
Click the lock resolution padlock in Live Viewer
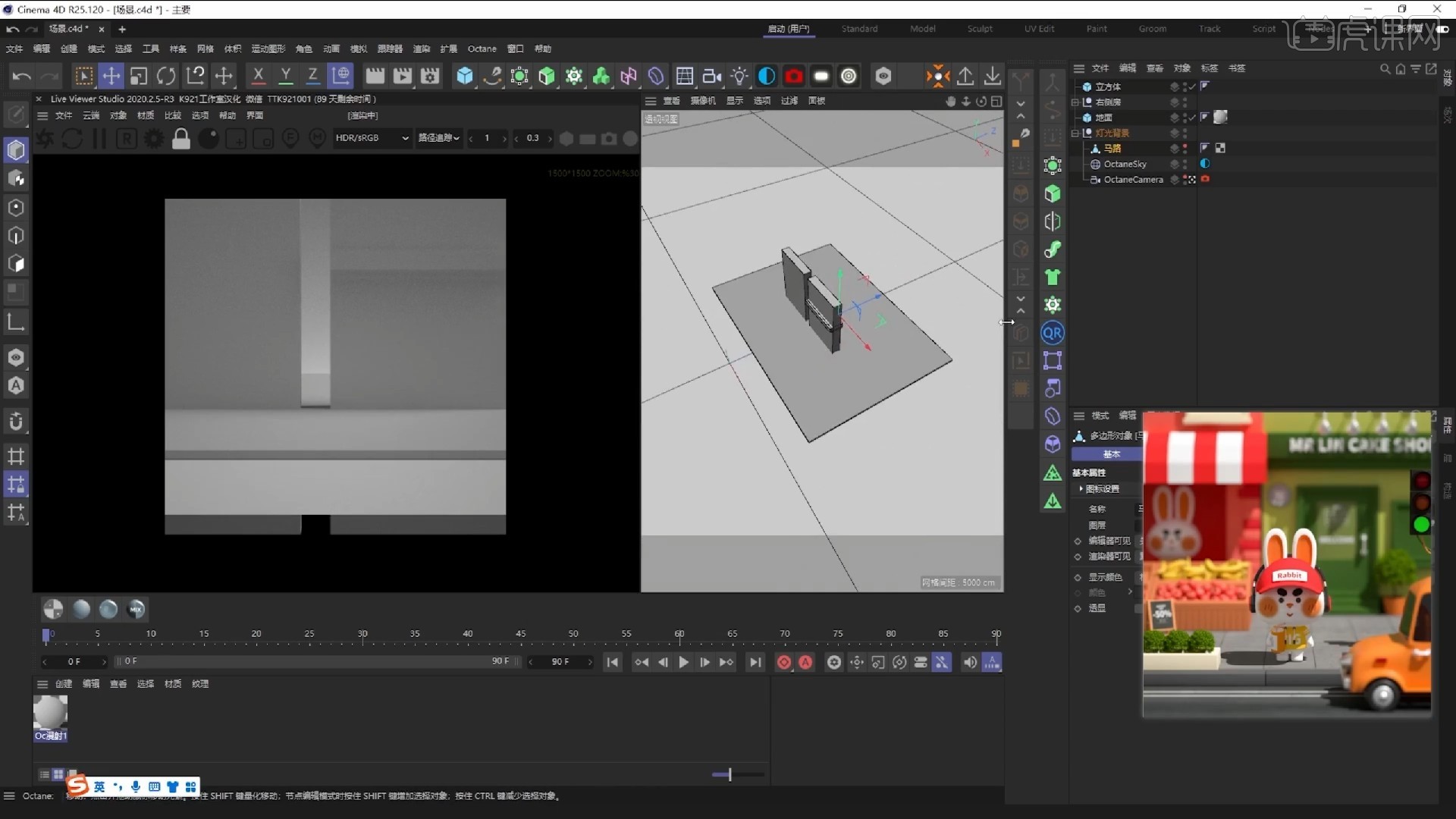181,137
